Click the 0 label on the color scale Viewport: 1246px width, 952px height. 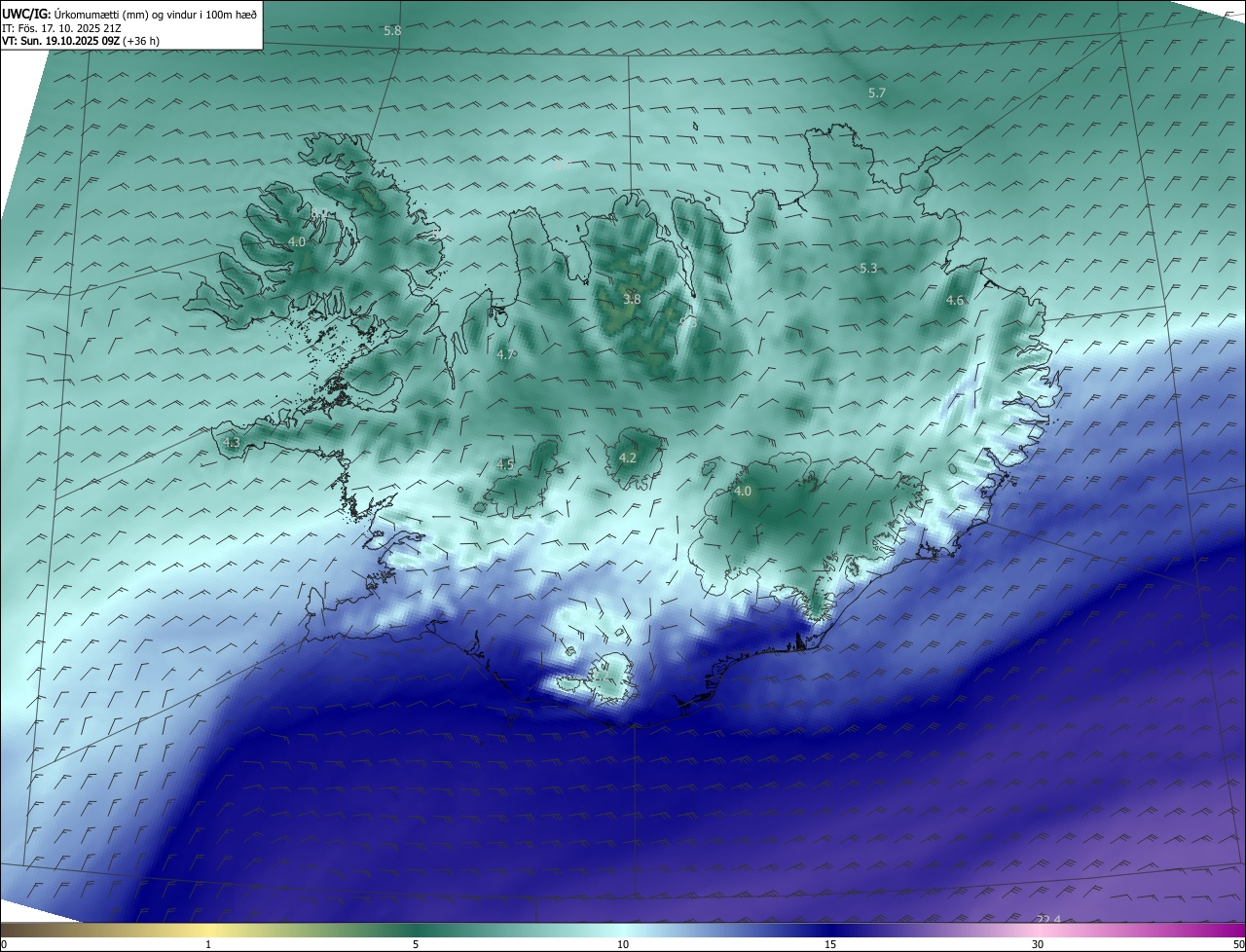[4, 944]
